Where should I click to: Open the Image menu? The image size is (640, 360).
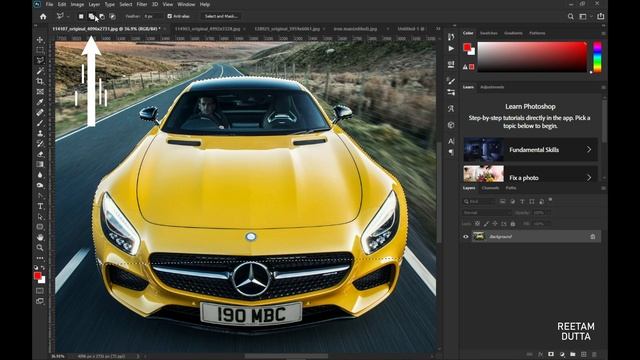(77, 4)
